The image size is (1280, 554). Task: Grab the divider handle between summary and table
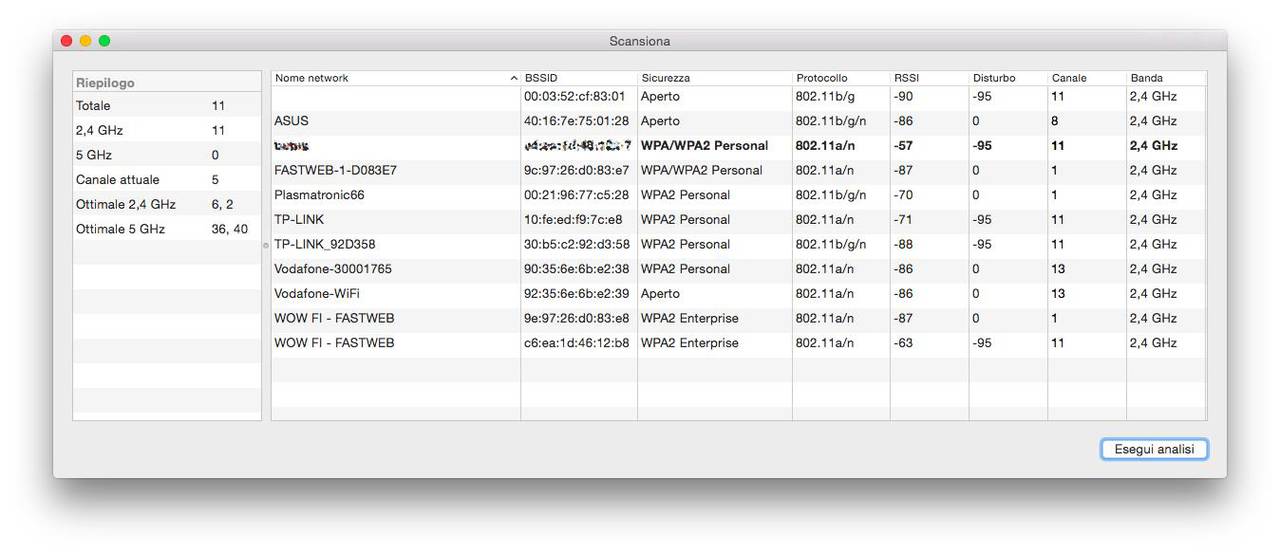click(x=266, y=245)
